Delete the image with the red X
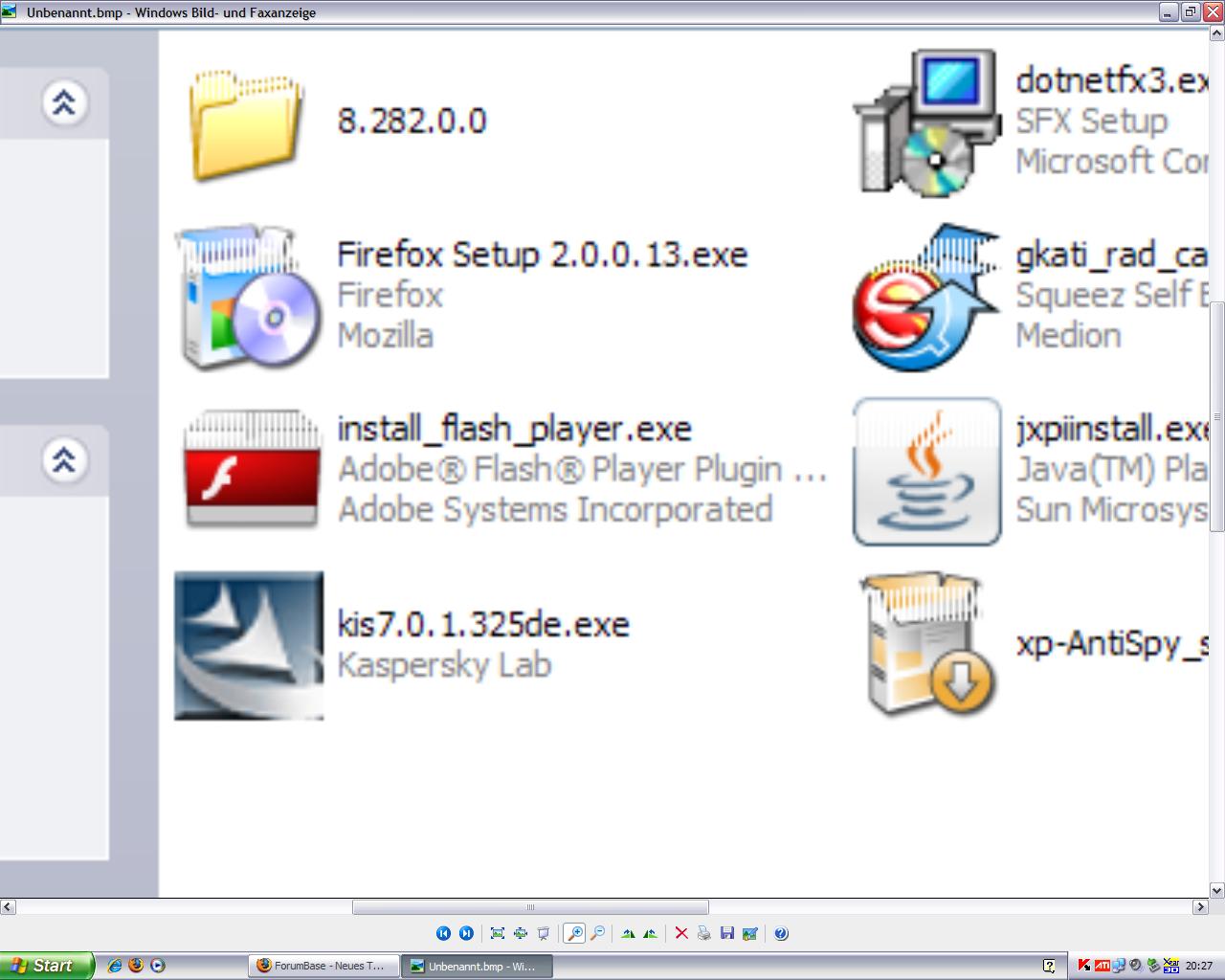This screenshot has width=1225, height=980. click(x=681, y=933)
